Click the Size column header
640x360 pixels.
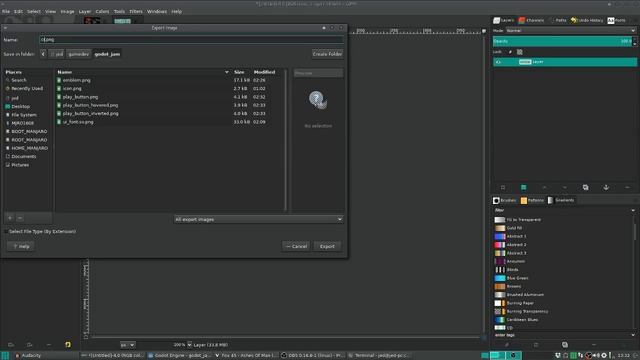239,72
